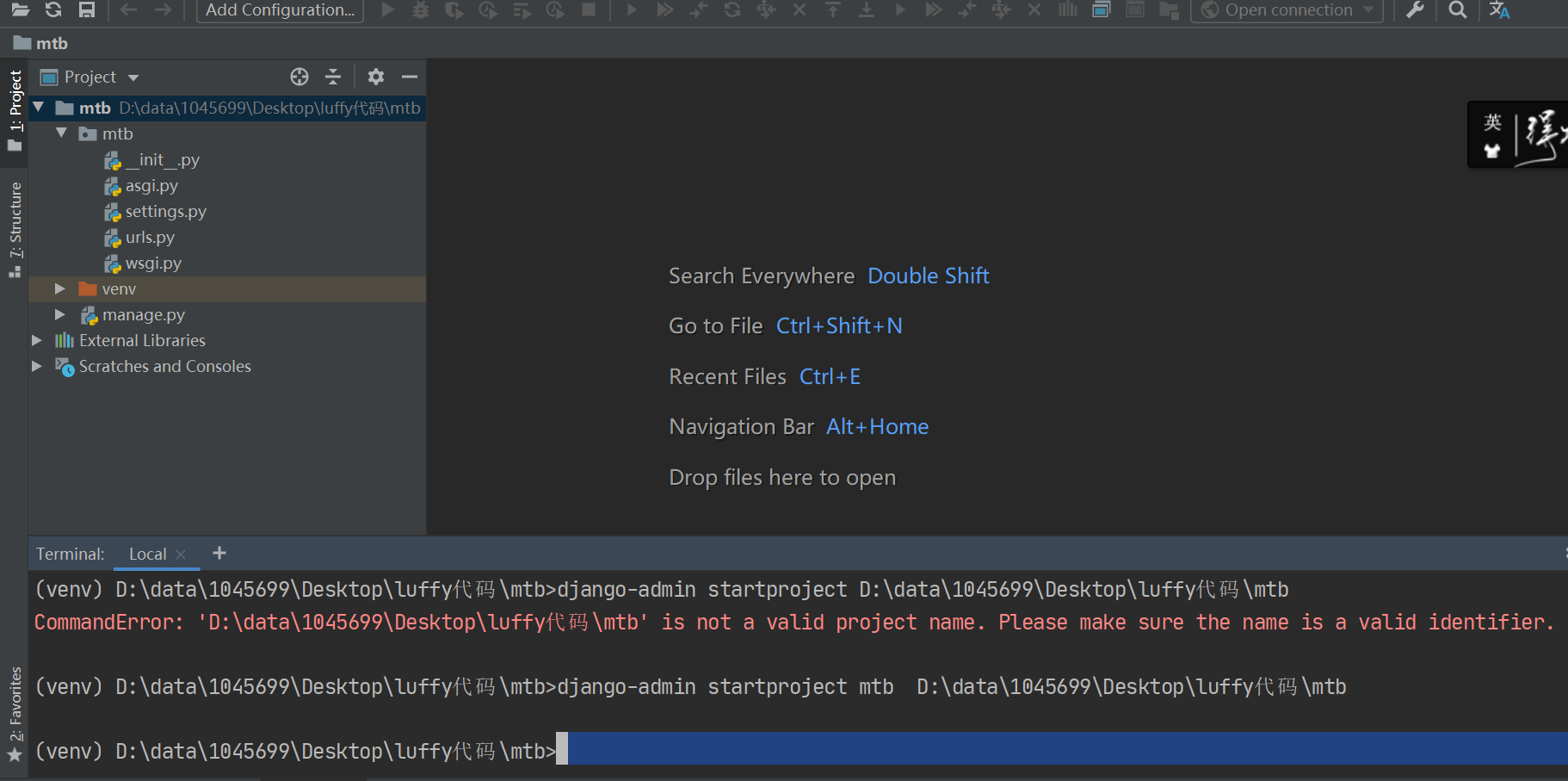
Task: Click the Alt+Home shortcut hint
Action: [878, 426]
